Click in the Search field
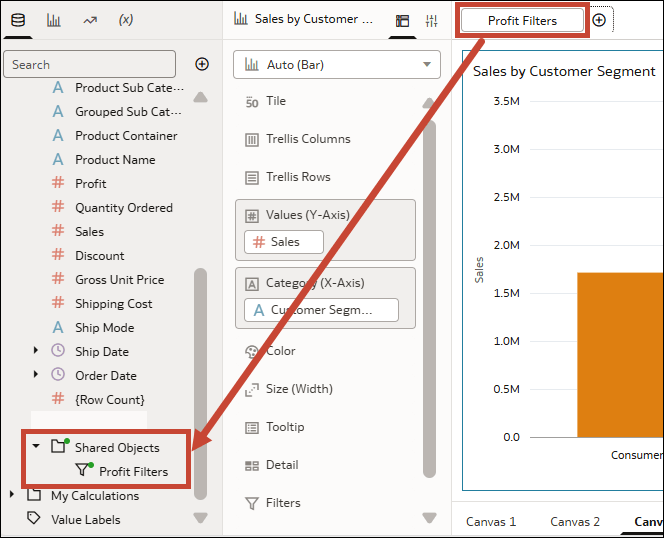The height and width of the screenshot is (538, 664). [89, 64]
